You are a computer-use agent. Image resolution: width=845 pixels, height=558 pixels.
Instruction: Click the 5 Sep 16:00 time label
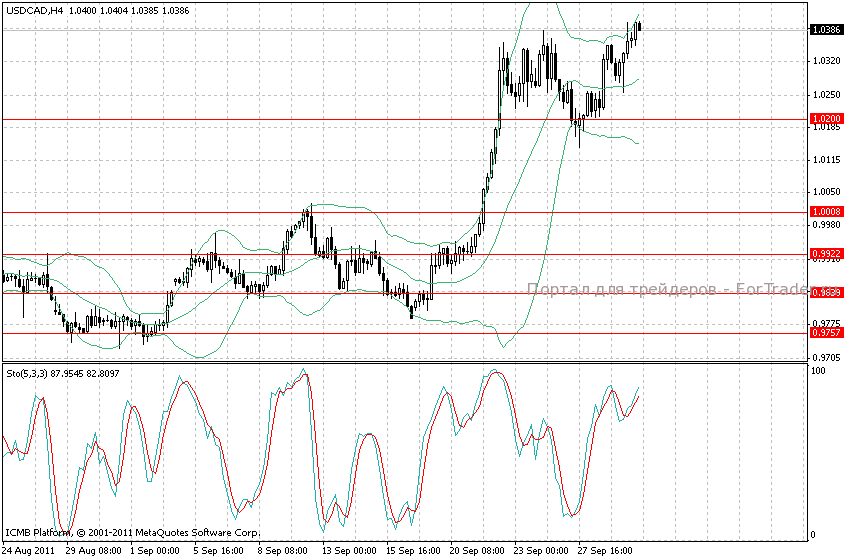coord(218,551)
